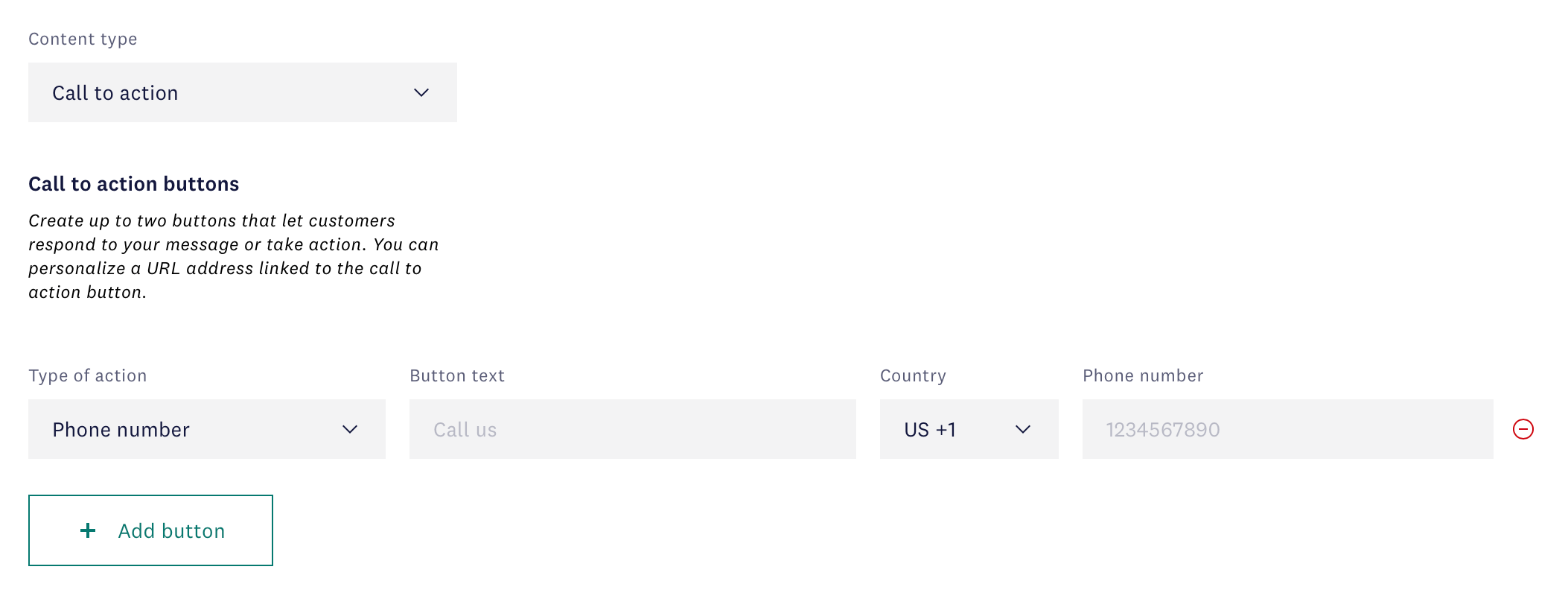Viewport: 1568px width, 590px height.
Task: Click the Button text field label
Action: click(x=457, y=375)
